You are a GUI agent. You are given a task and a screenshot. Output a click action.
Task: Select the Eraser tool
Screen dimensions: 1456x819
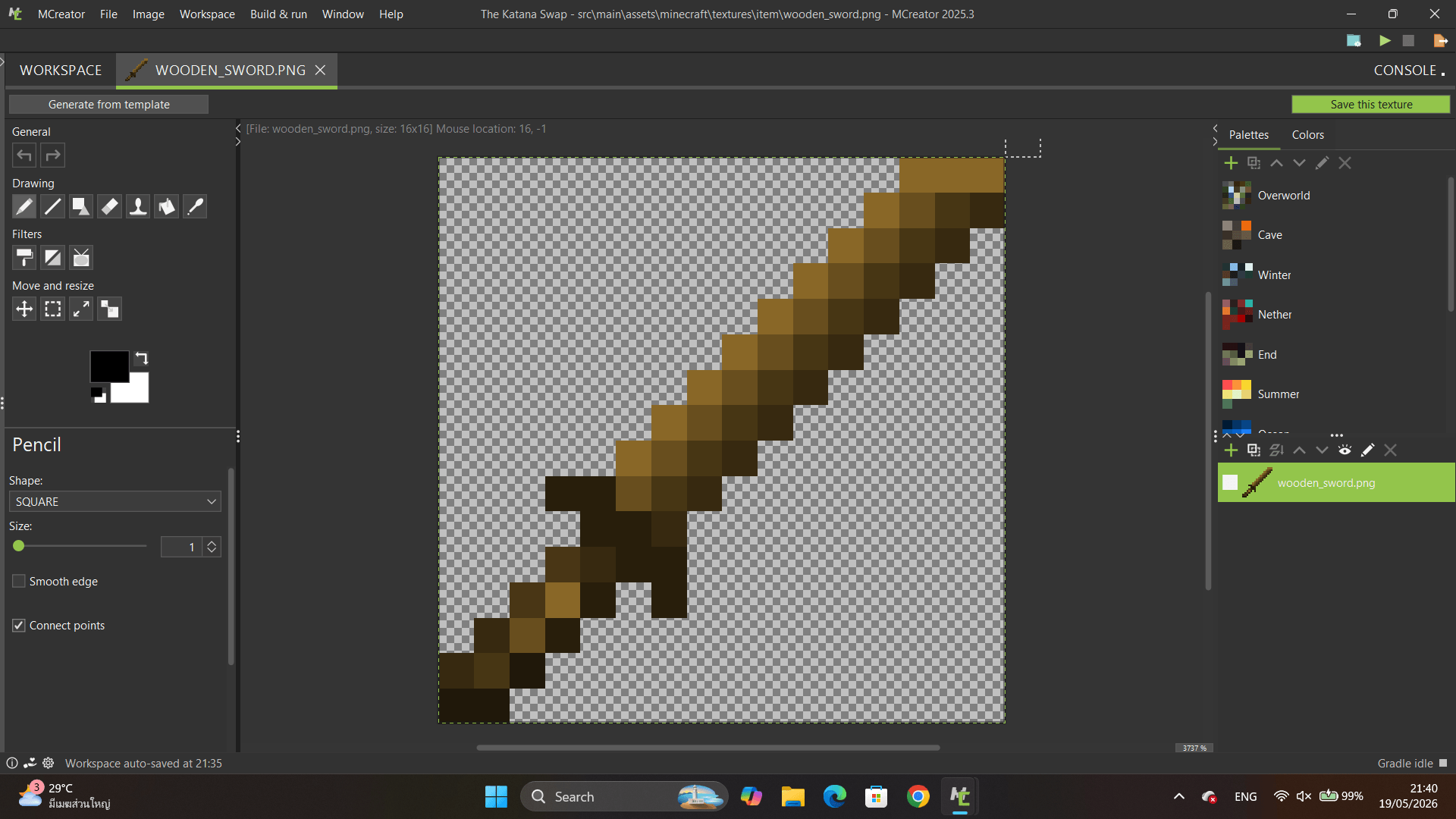point(109,206)
